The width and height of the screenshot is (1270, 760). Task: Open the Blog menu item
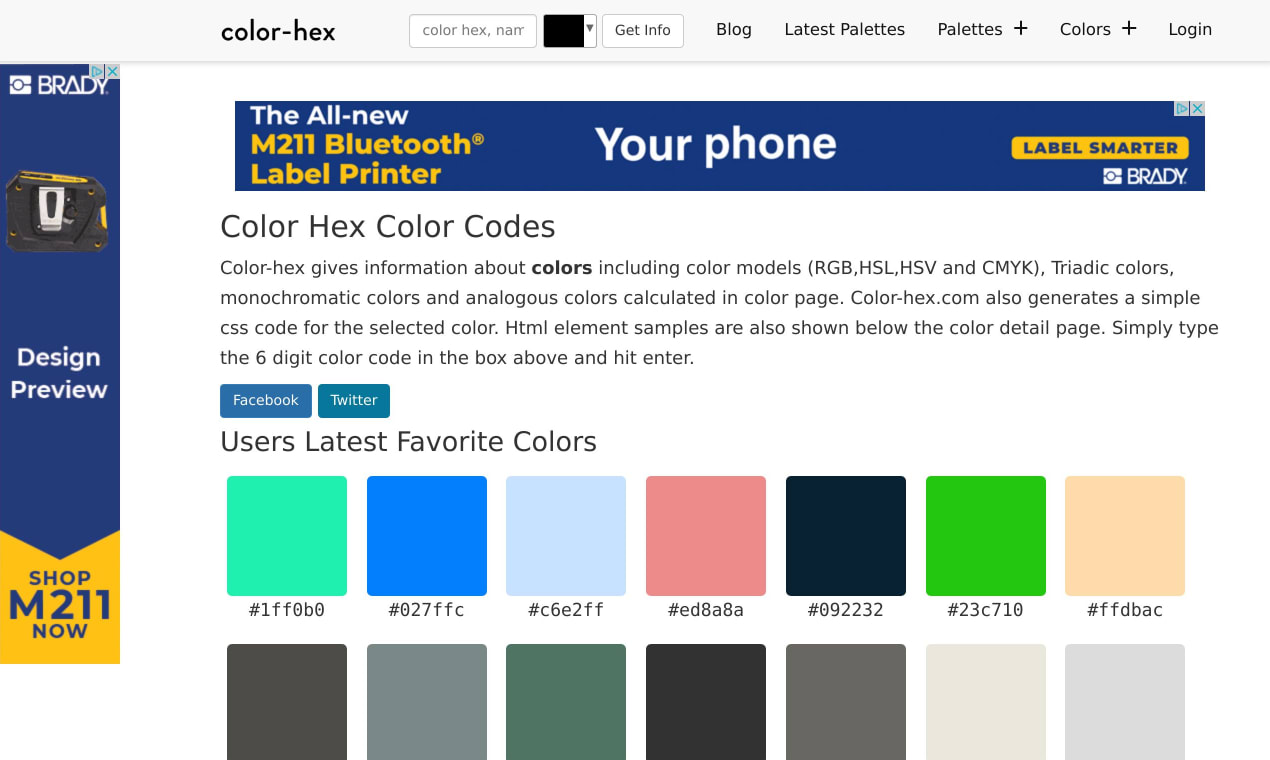pyautogui.click(x=734, y=30)
